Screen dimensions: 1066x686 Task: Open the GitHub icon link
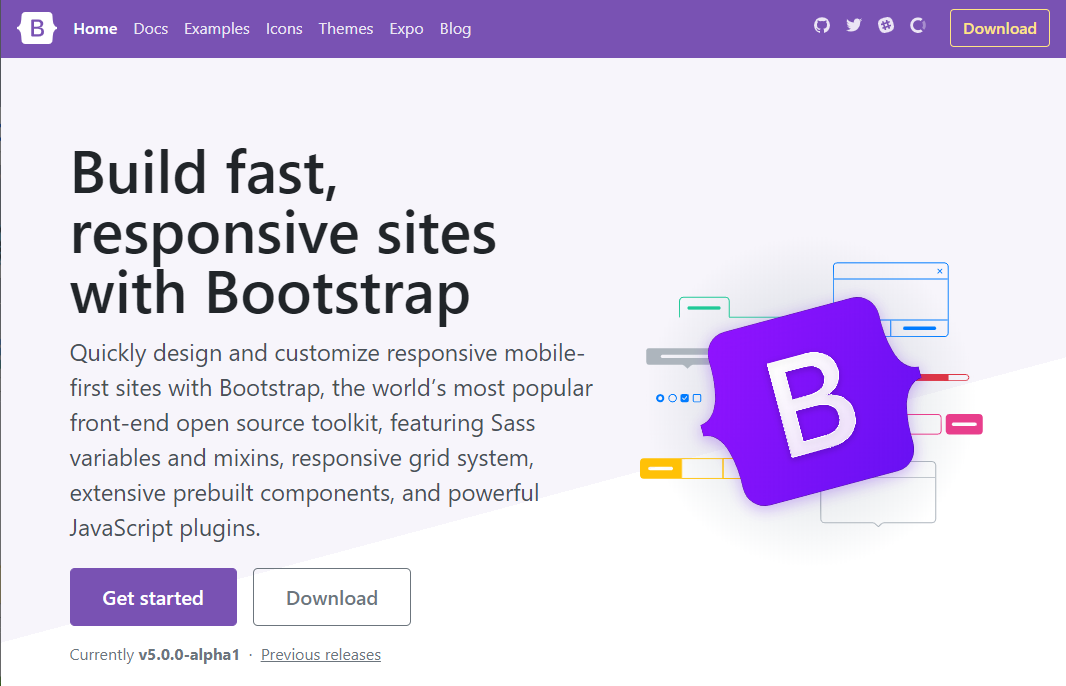tap(822, 26)
